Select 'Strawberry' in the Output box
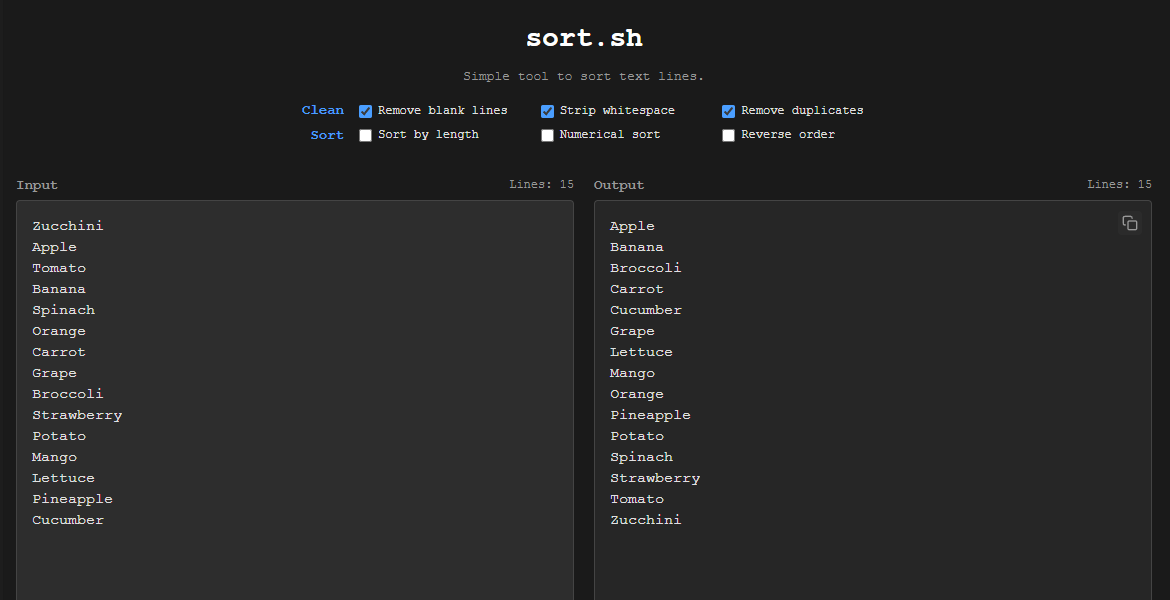The image size is (1170, 600). click(x=654, y=478)
